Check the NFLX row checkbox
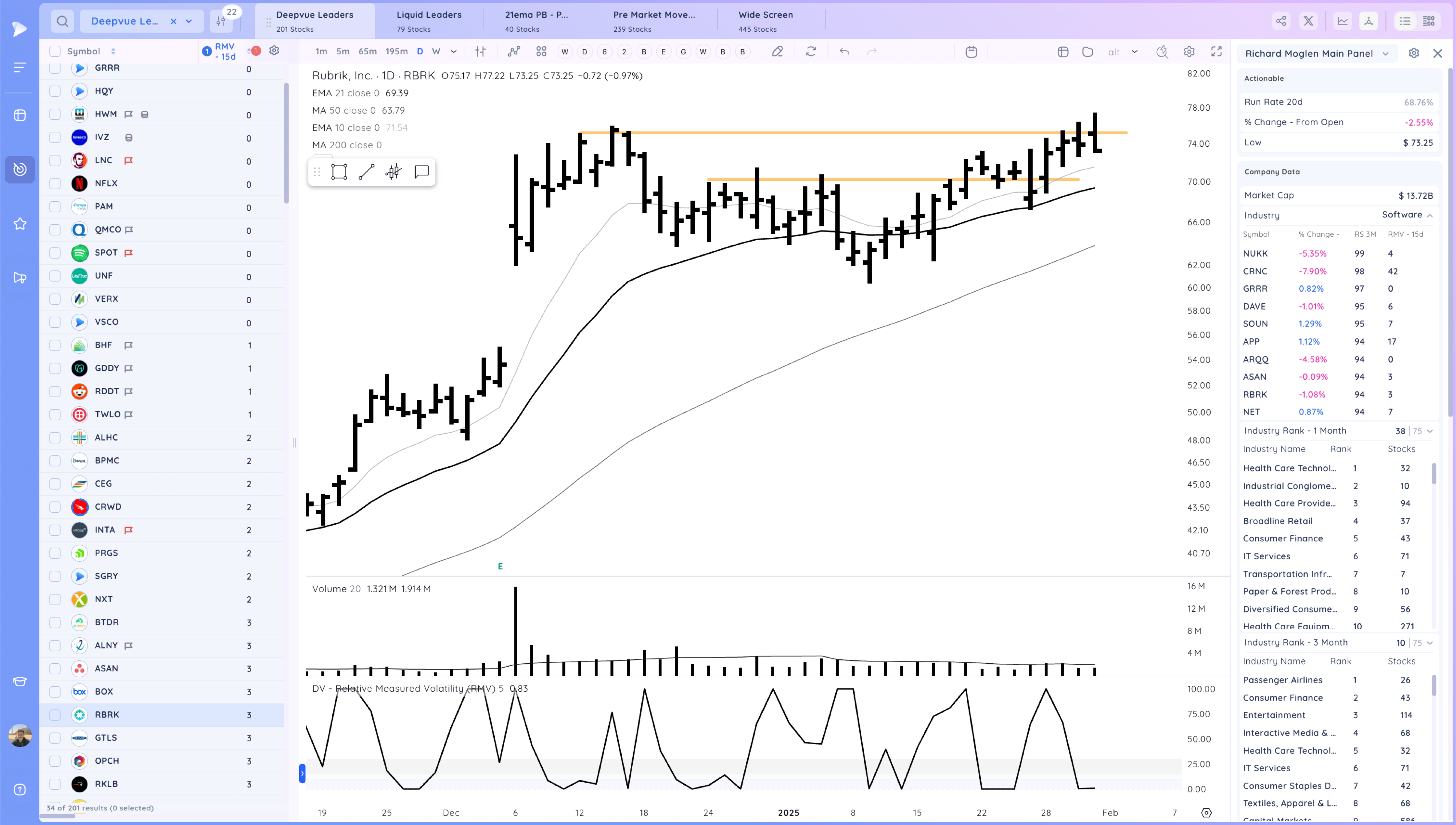 (55, 183)
